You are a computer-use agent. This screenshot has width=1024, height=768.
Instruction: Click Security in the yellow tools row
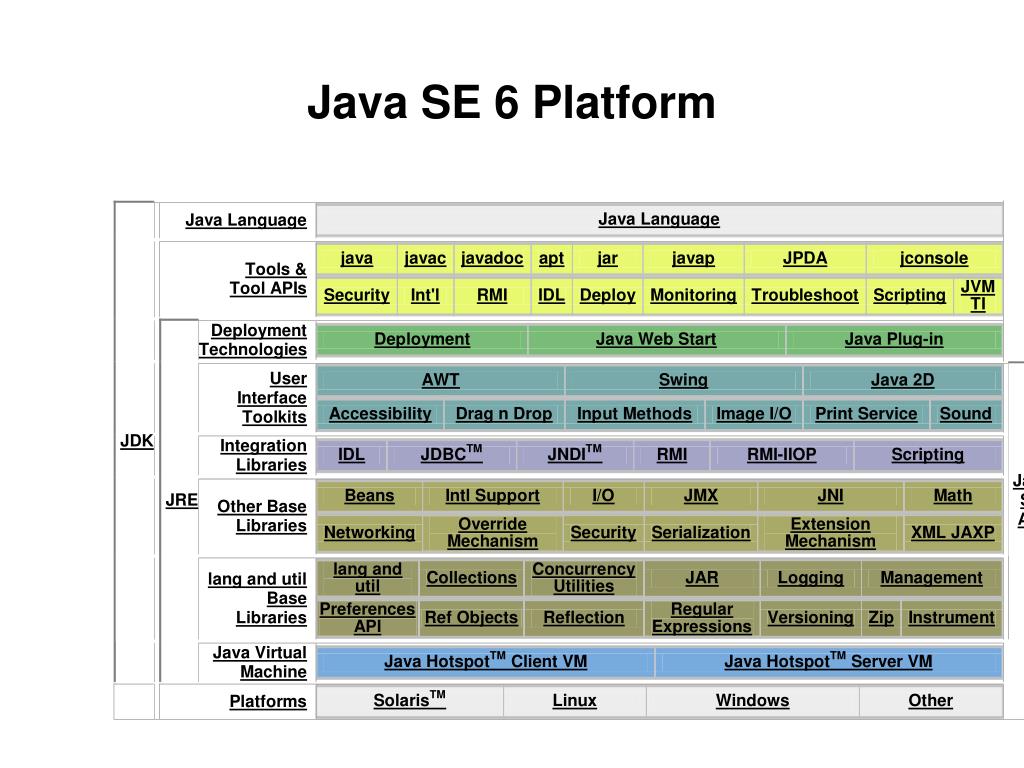point(357,295)
